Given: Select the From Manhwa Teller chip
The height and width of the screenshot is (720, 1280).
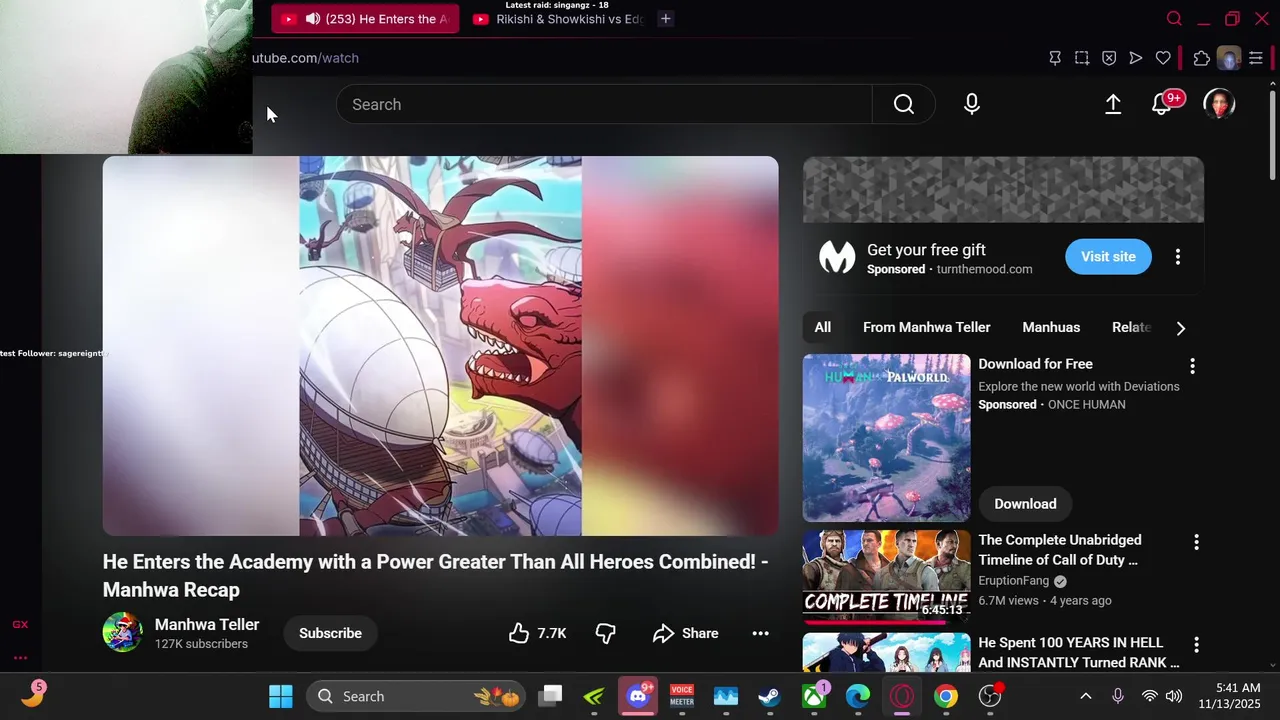Looking at the screenshot, I should coord(927,327).
